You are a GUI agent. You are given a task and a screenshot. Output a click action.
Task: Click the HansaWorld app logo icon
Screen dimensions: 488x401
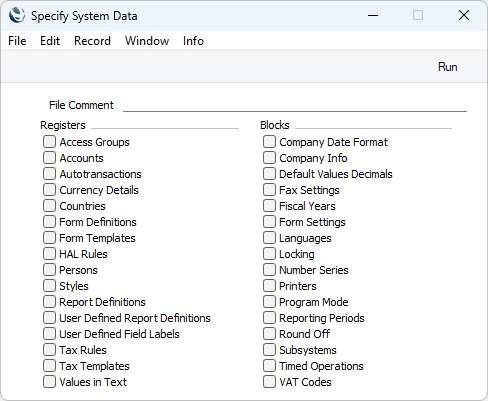(x=17, y=15)
